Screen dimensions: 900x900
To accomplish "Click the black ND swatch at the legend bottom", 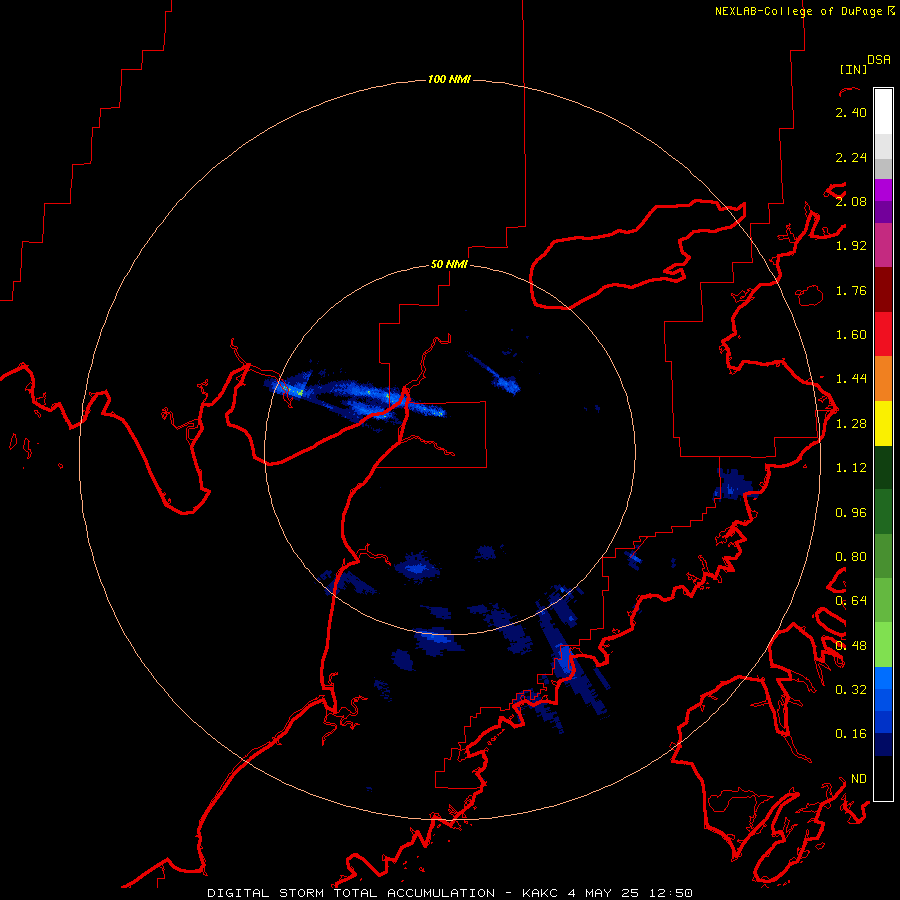I will click(883, 778).
